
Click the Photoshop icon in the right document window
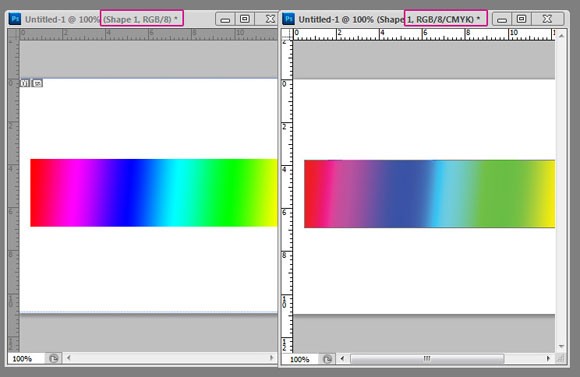click(289, 19)
